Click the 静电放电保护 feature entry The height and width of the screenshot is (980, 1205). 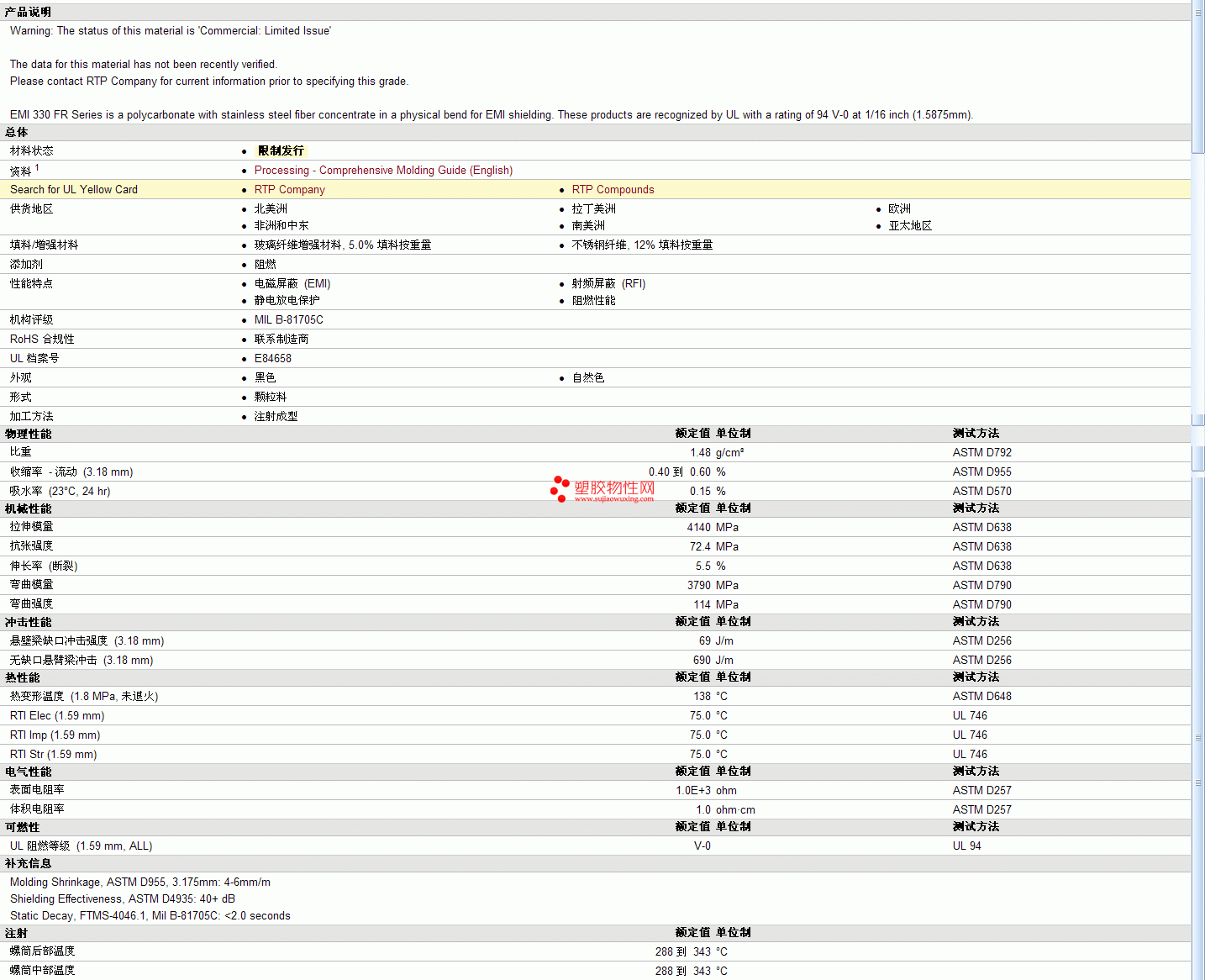(287, 300)
